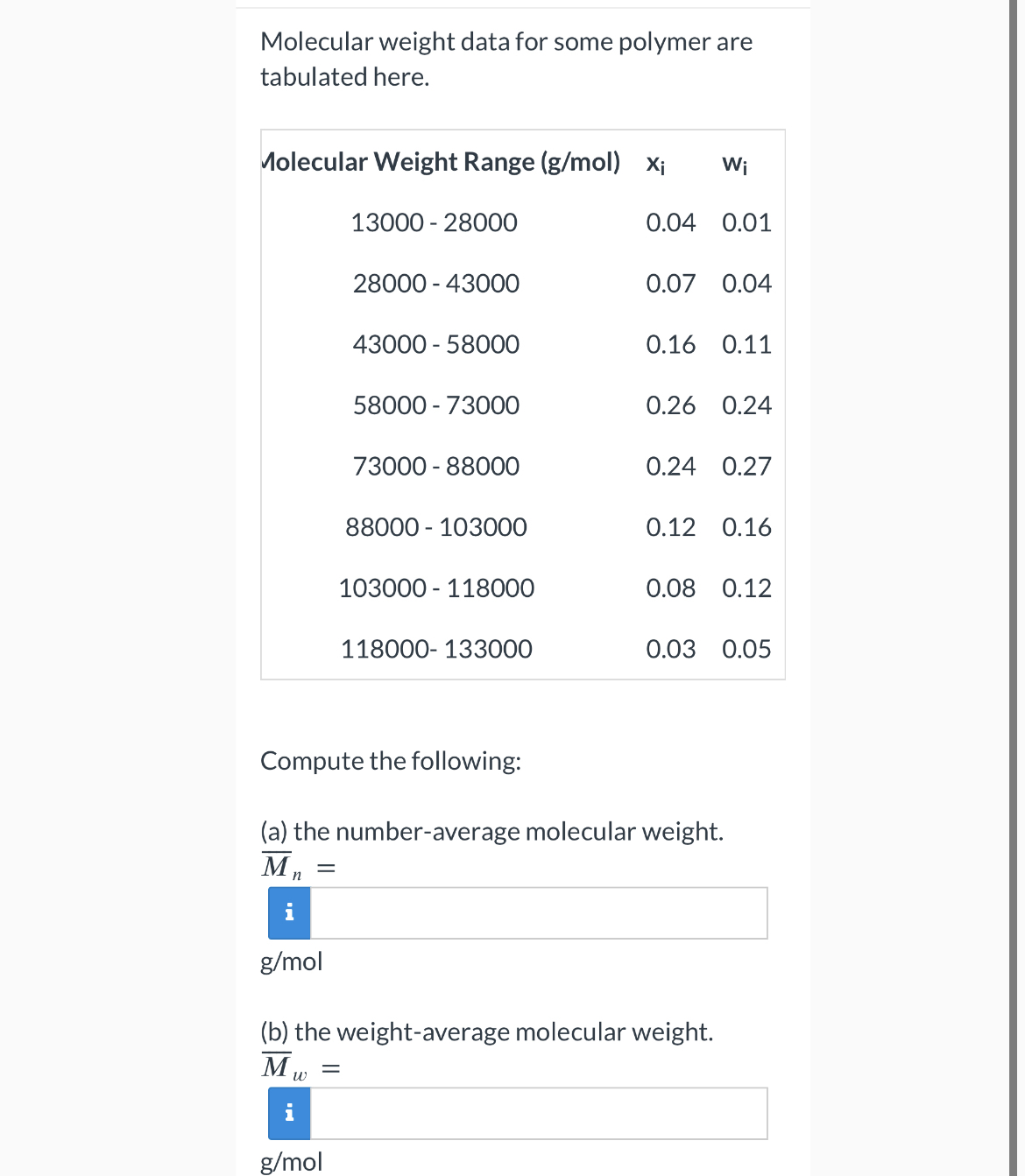The height and width of the screenshot is (1176, 1025).
Task: Select the 13000 - 28000 table row
Action: [x=434, y=222]
